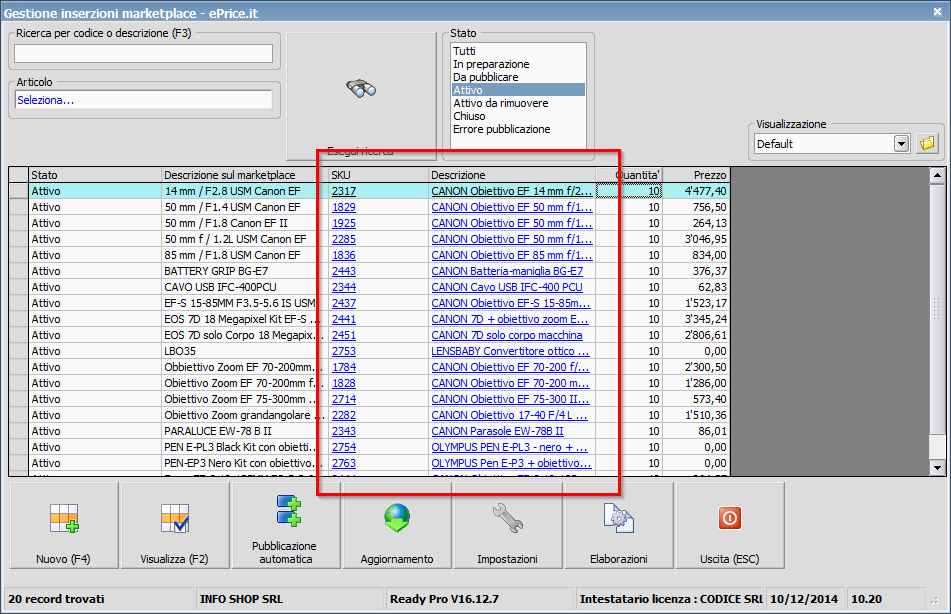Viewport: 951px width, 614px height.
Task: Select the Da pubblicare status filter
Action: 486,77
